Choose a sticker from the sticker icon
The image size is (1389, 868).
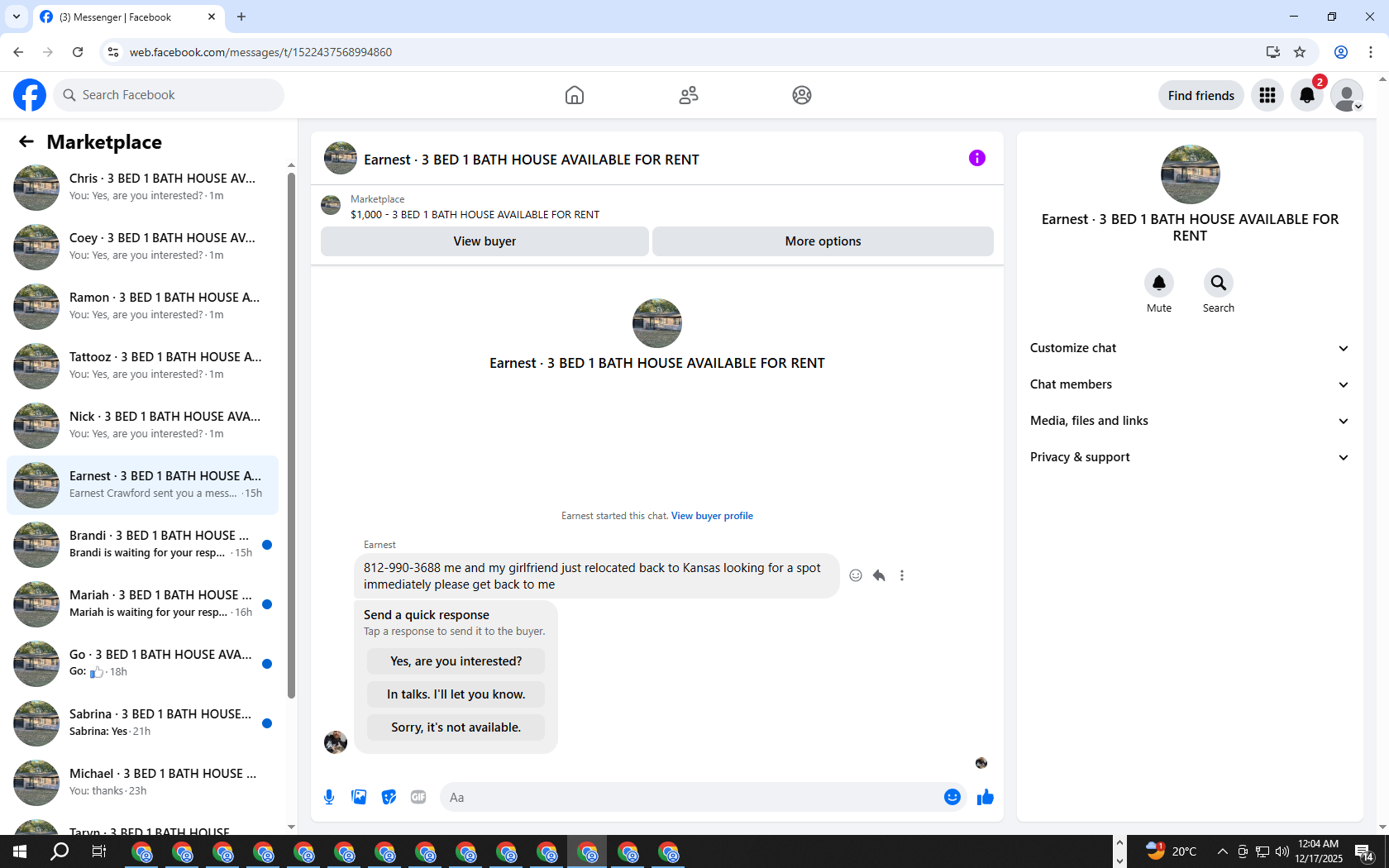pyautogui.click(x=389, y=797)
